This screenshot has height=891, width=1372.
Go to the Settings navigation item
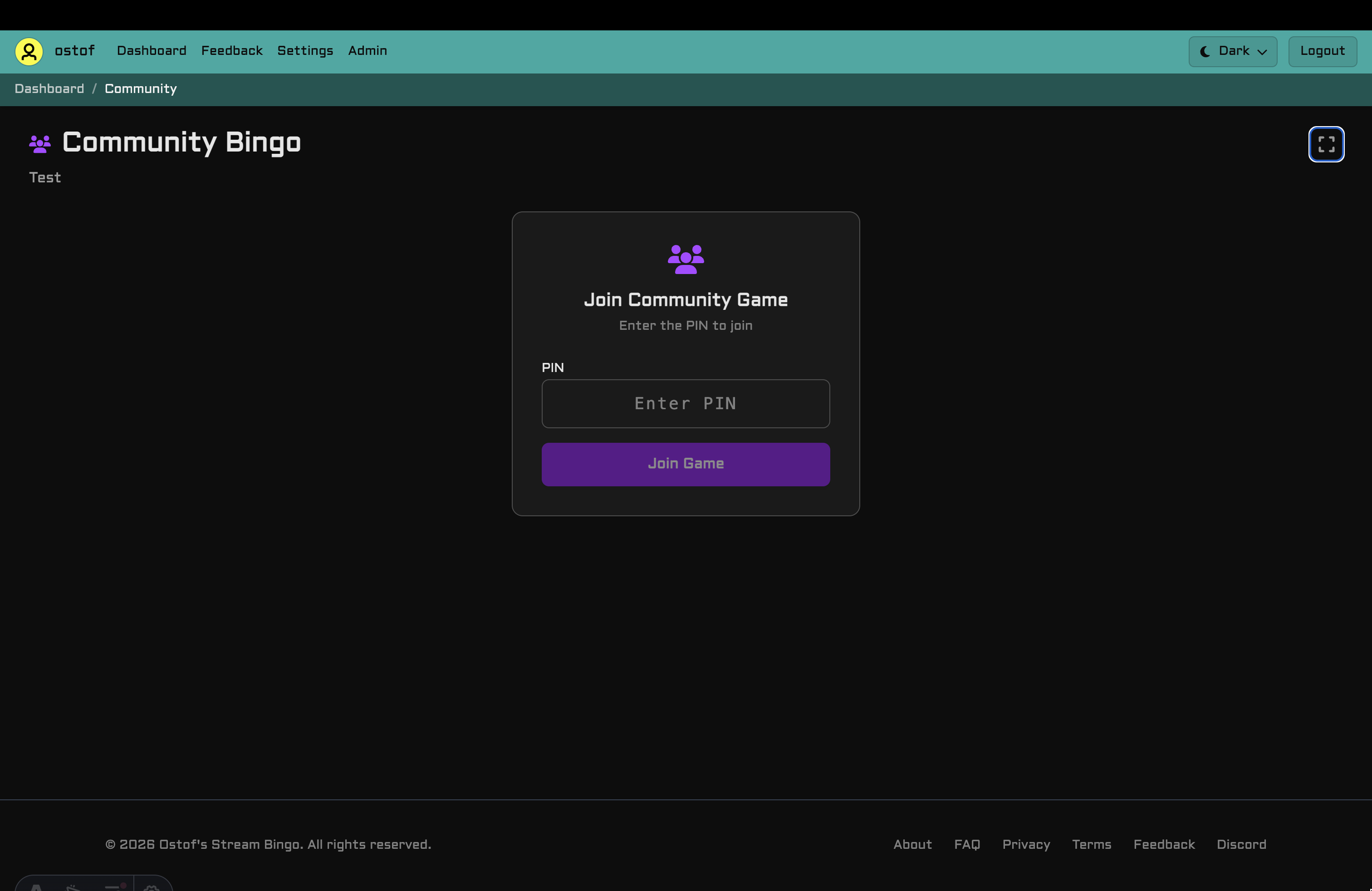point(304,51)
